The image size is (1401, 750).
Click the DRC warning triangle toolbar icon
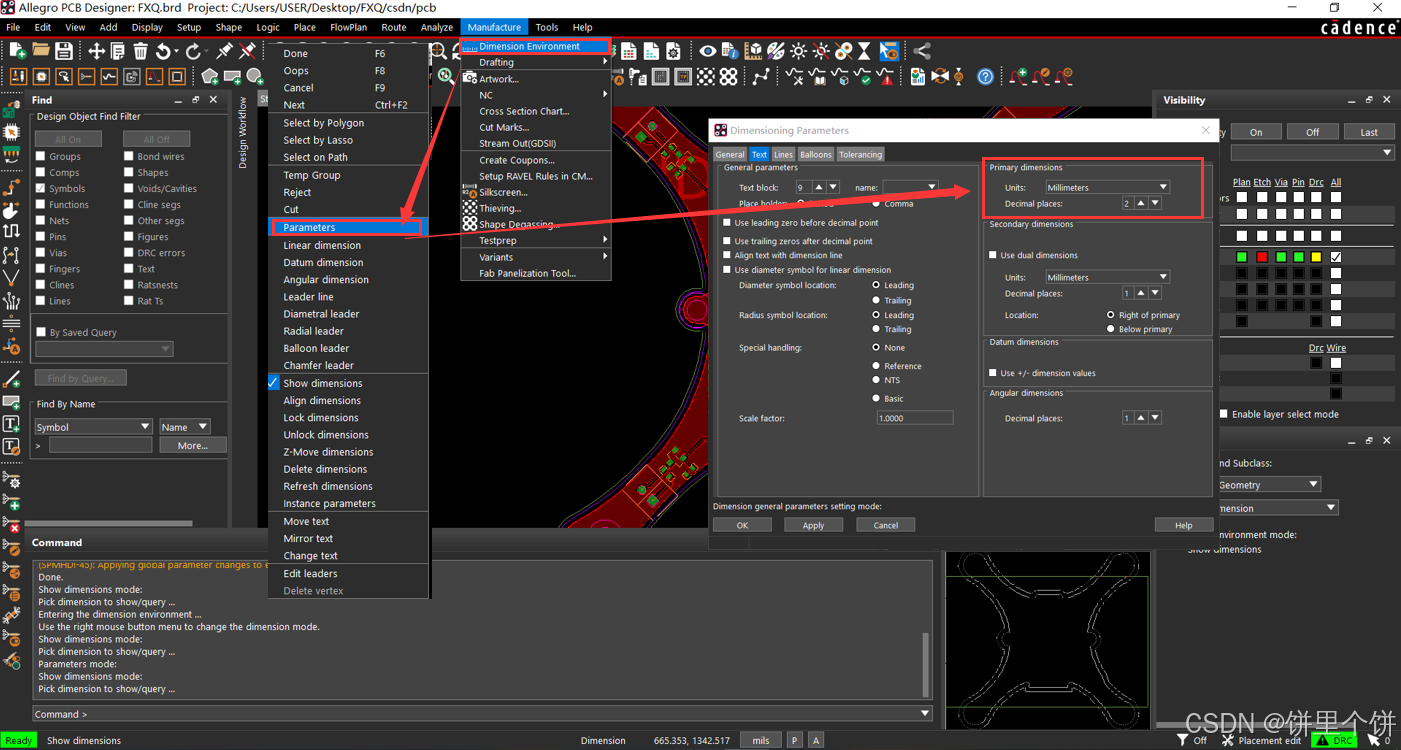(x=887, y=76)
